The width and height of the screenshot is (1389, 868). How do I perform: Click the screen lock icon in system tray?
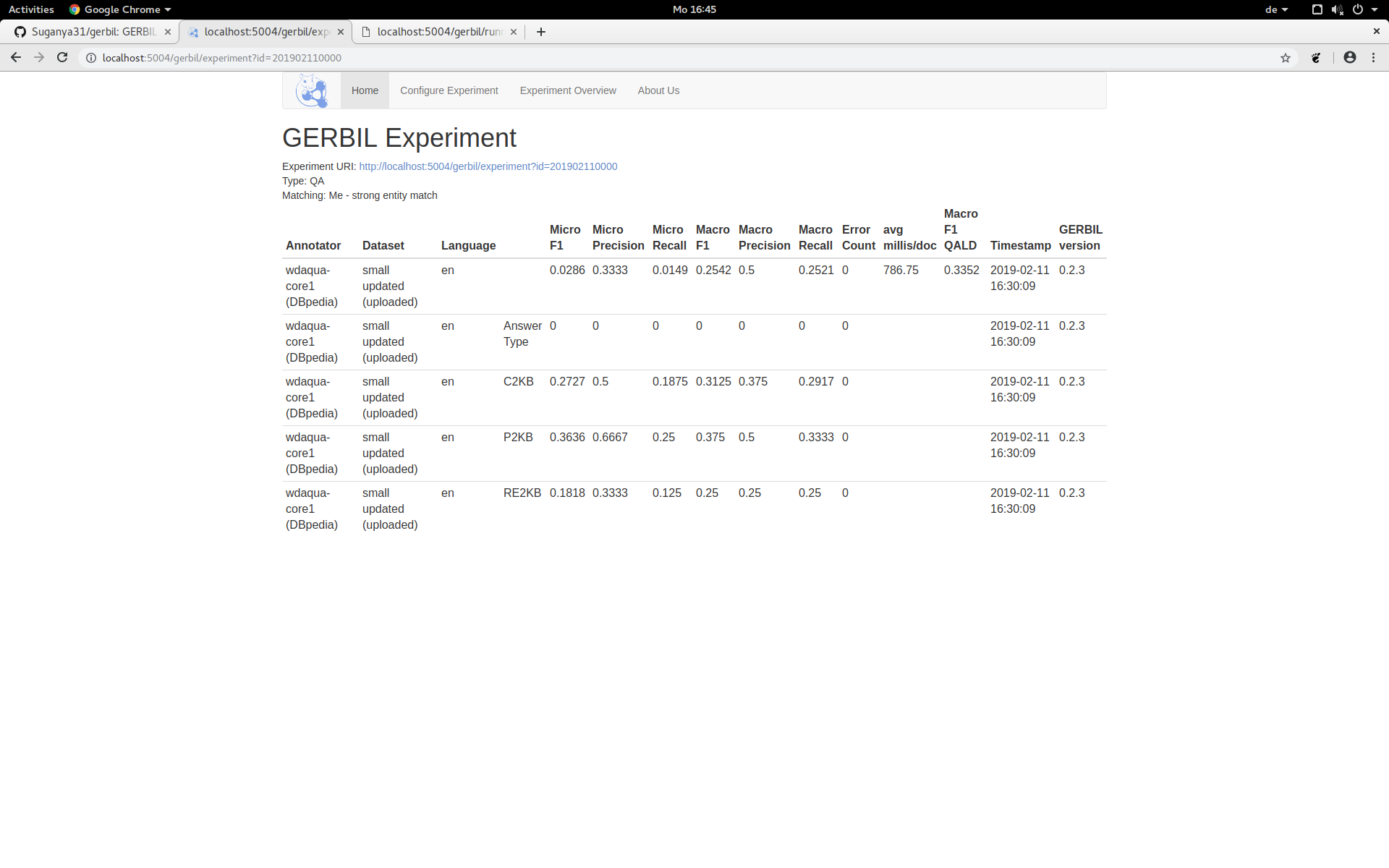[1317, 9]
